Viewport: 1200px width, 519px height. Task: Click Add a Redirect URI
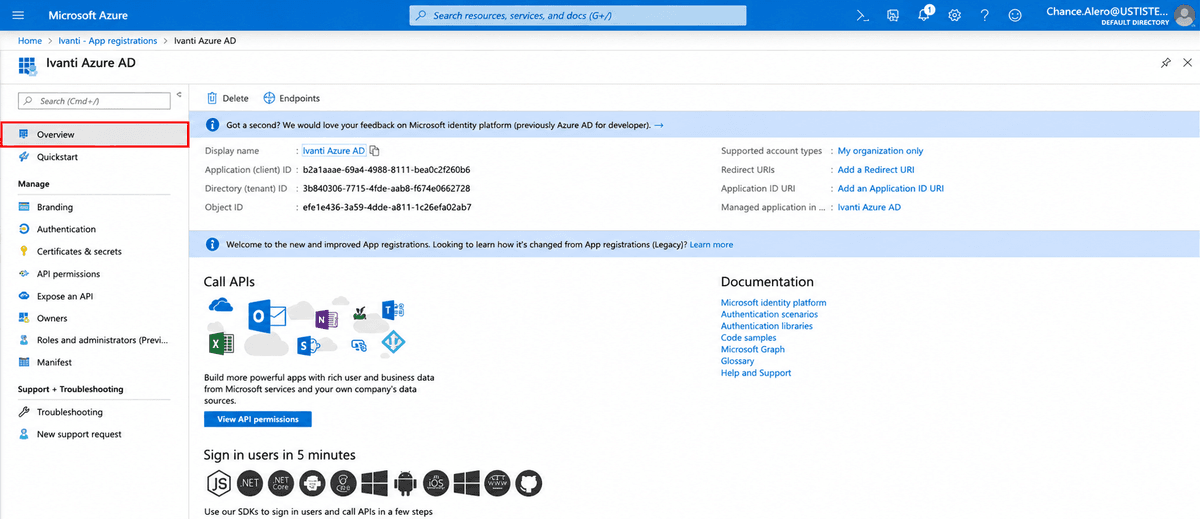[876, 170]
